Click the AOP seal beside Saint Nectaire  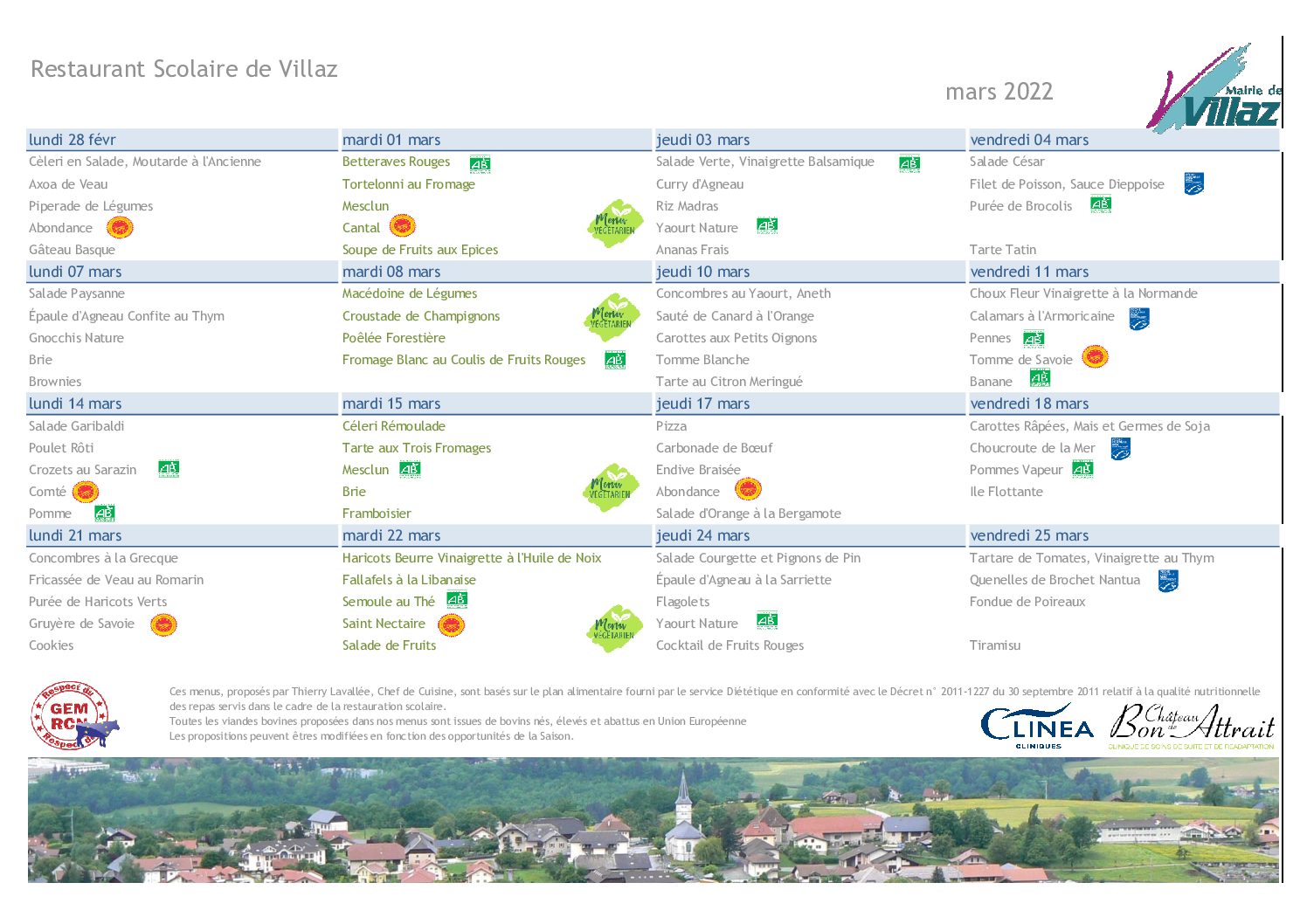click(451, 624)
